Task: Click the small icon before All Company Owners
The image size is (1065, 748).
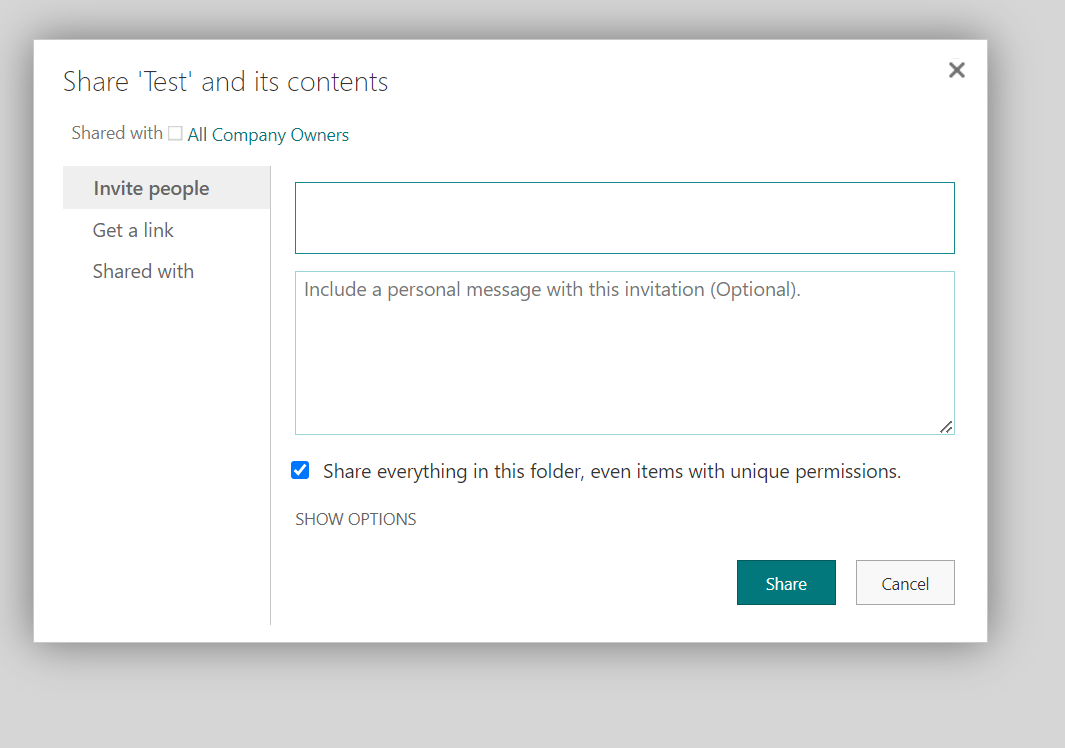Action: point(175,134)
